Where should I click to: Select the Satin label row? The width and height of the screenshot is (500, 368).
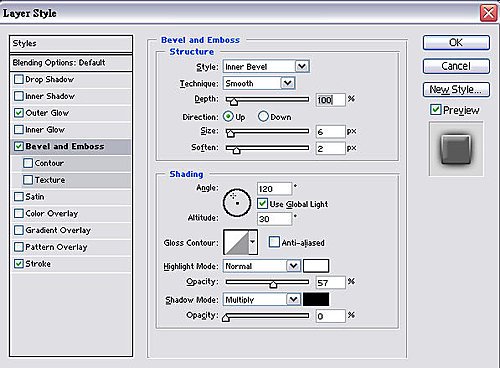pos(35,197)
